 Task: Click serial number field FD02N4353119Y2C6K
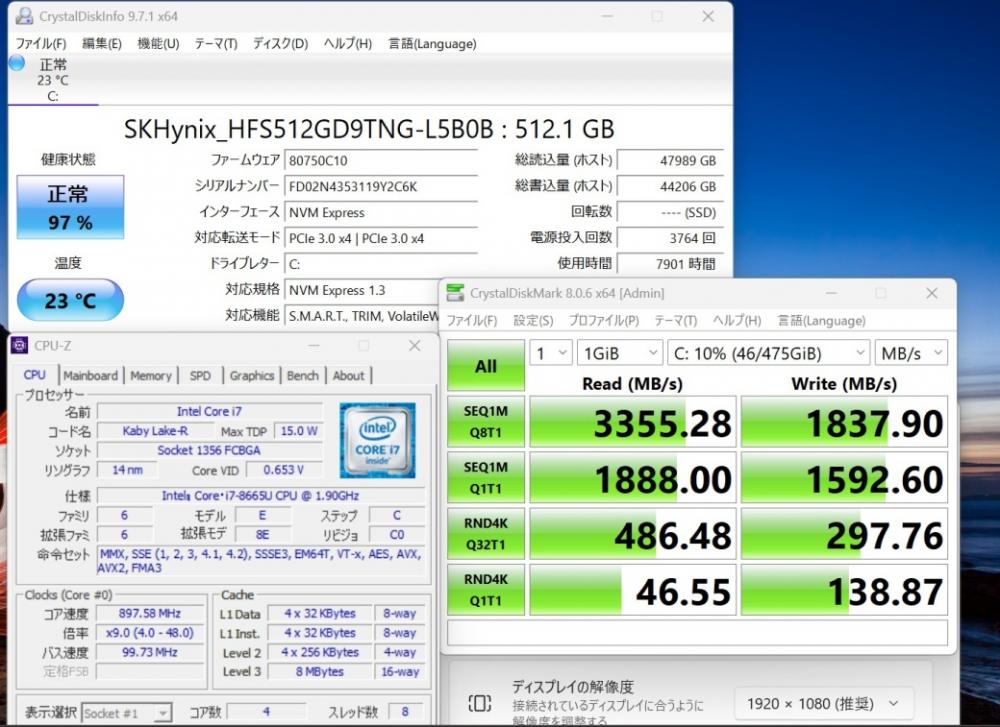tap(381, 186)
